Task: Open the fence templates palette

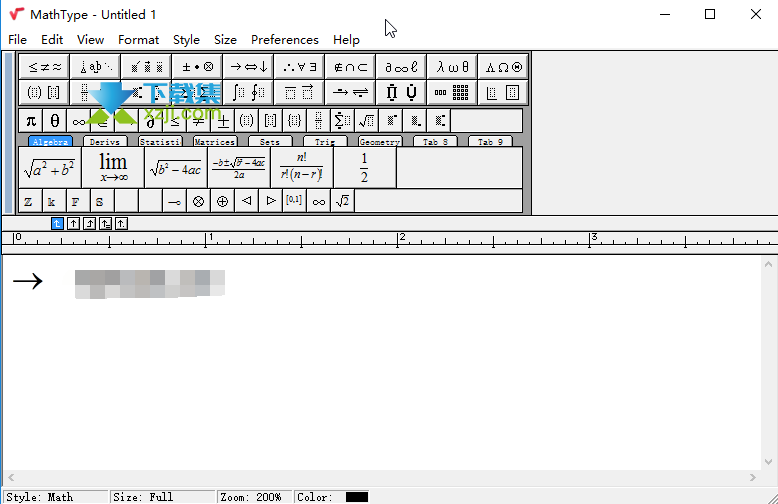Action: click(x=44, y=92)
